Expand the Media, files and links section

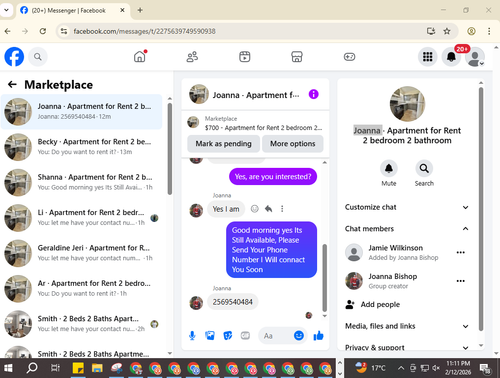(407, 326)
